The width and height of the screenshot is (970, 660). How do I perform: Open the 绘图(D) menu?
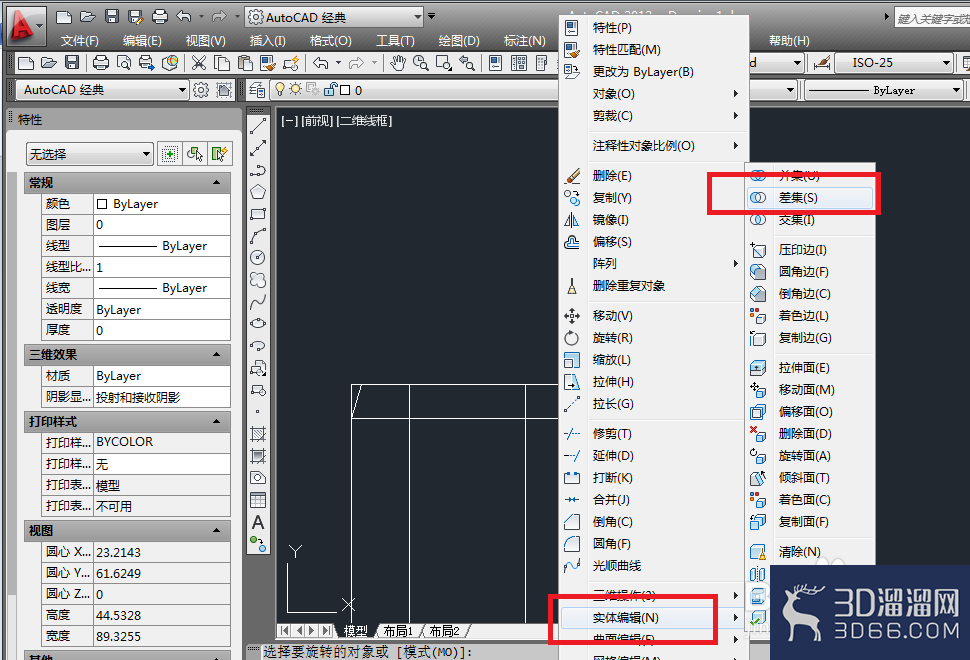tap(459, 41)
